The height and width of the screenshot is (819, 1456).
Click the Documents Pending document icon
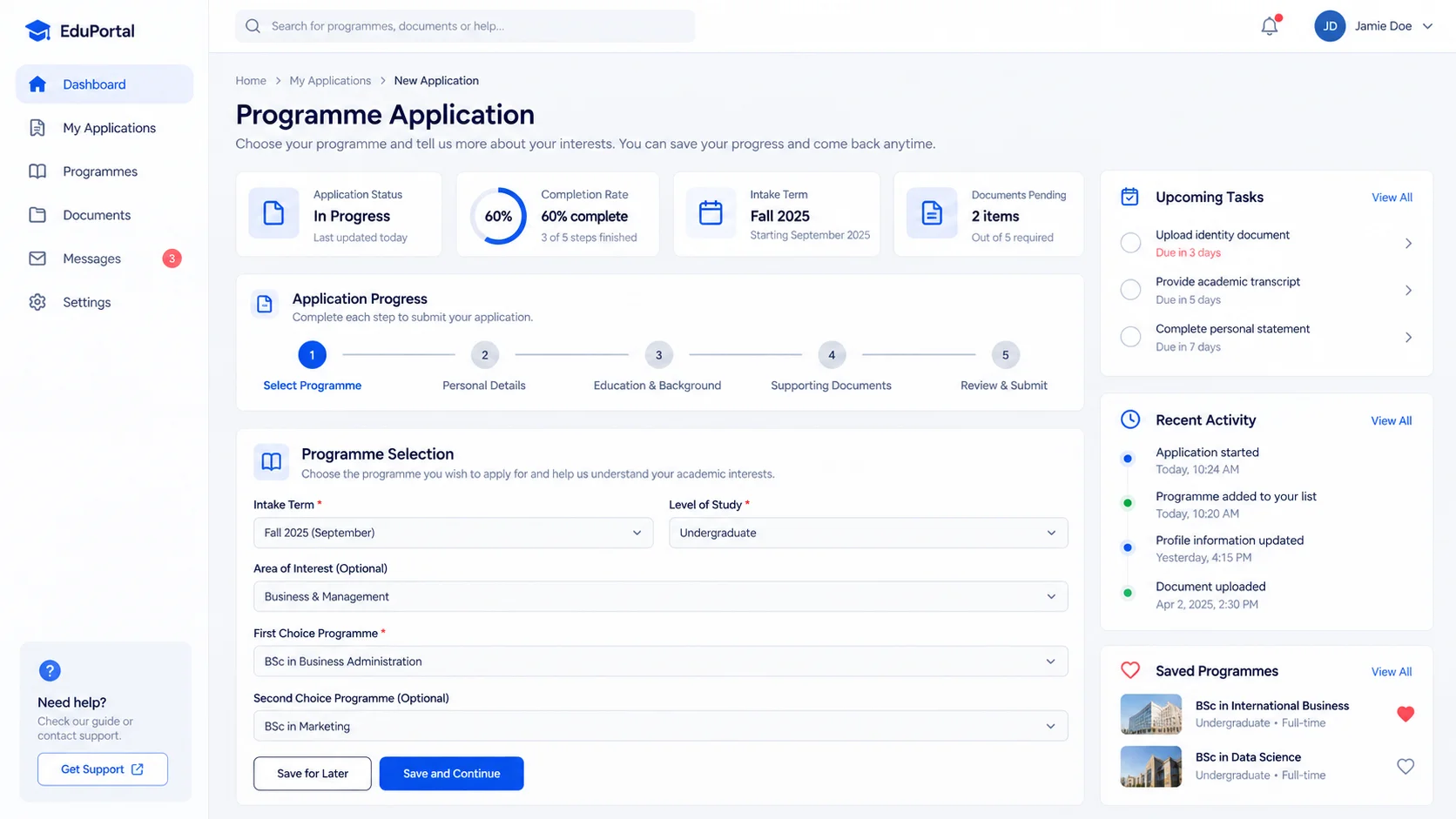pos(932,213)
